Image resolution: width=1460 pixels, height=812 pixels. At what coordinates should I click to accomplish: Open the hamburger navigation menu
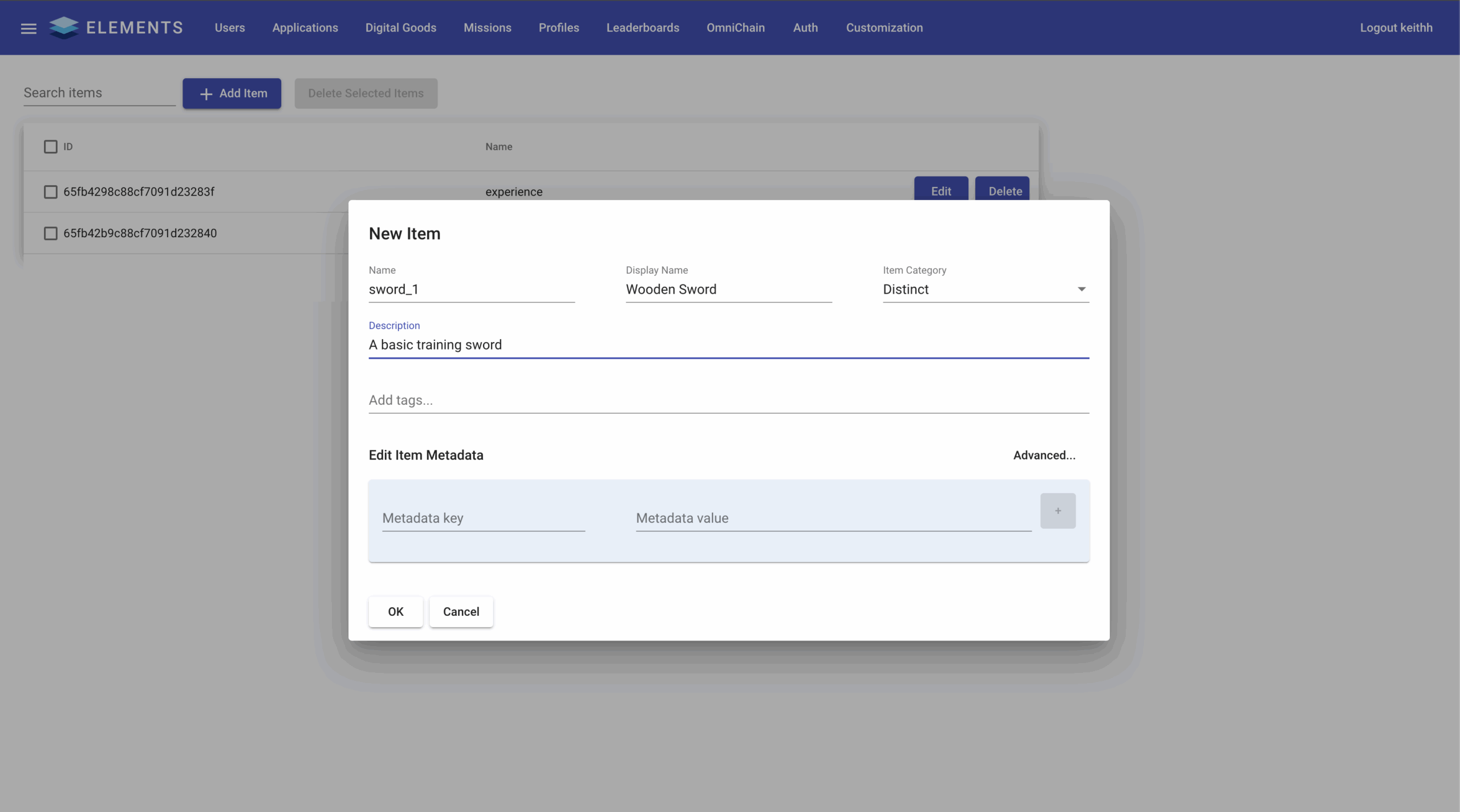[x=29, y=28]
